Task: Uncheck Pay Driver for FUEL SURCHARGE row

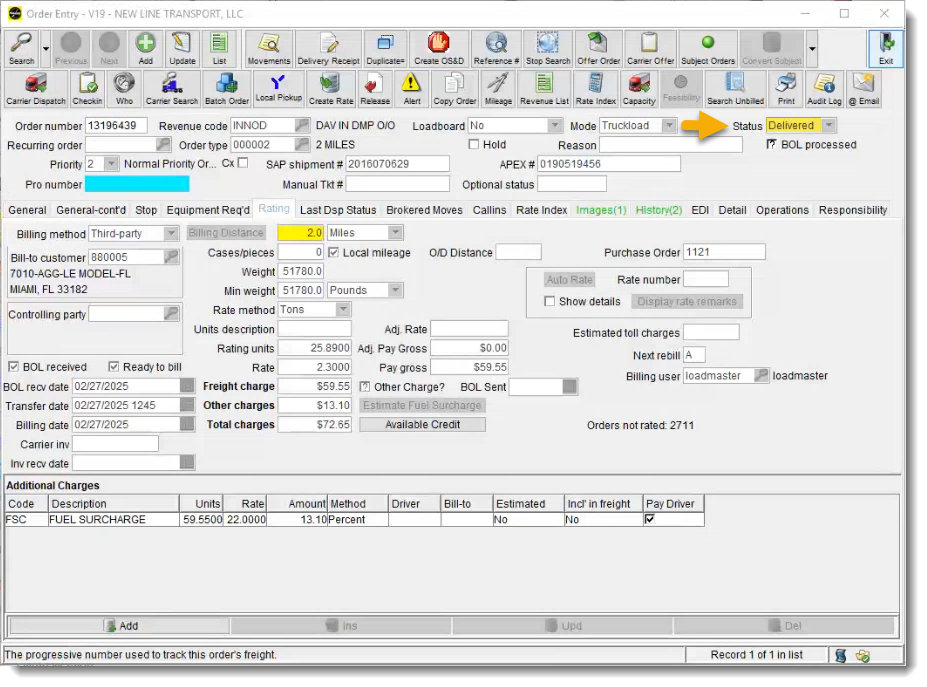Action: pos(650,519)
